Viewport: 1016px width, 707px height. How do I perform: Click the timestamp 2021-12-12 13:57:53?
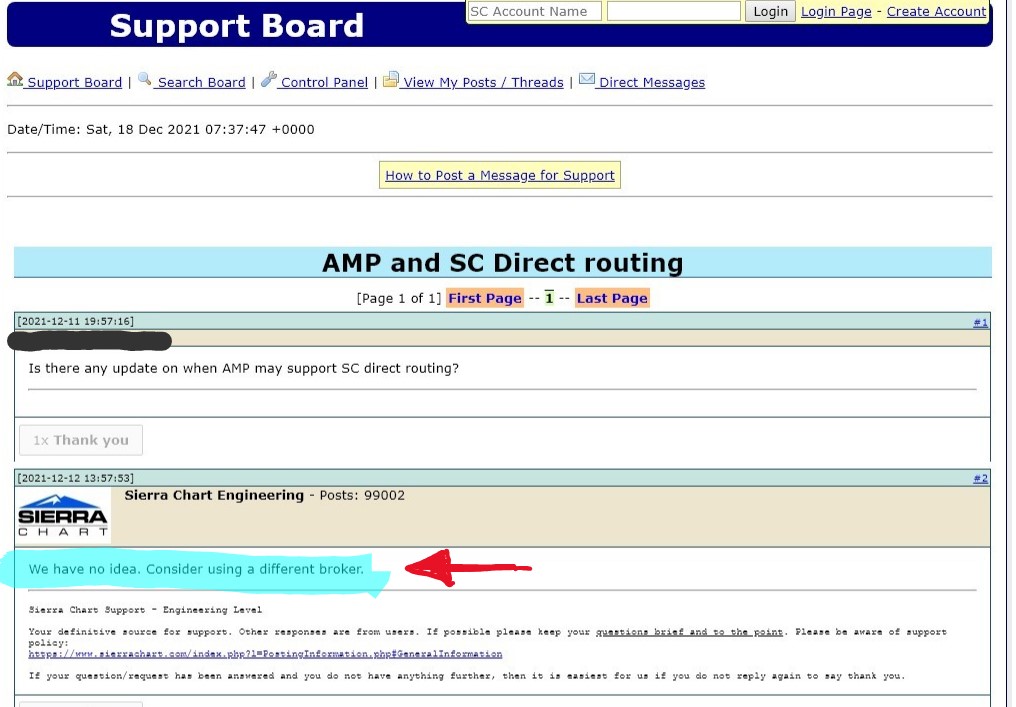click(x=76, y=478)
